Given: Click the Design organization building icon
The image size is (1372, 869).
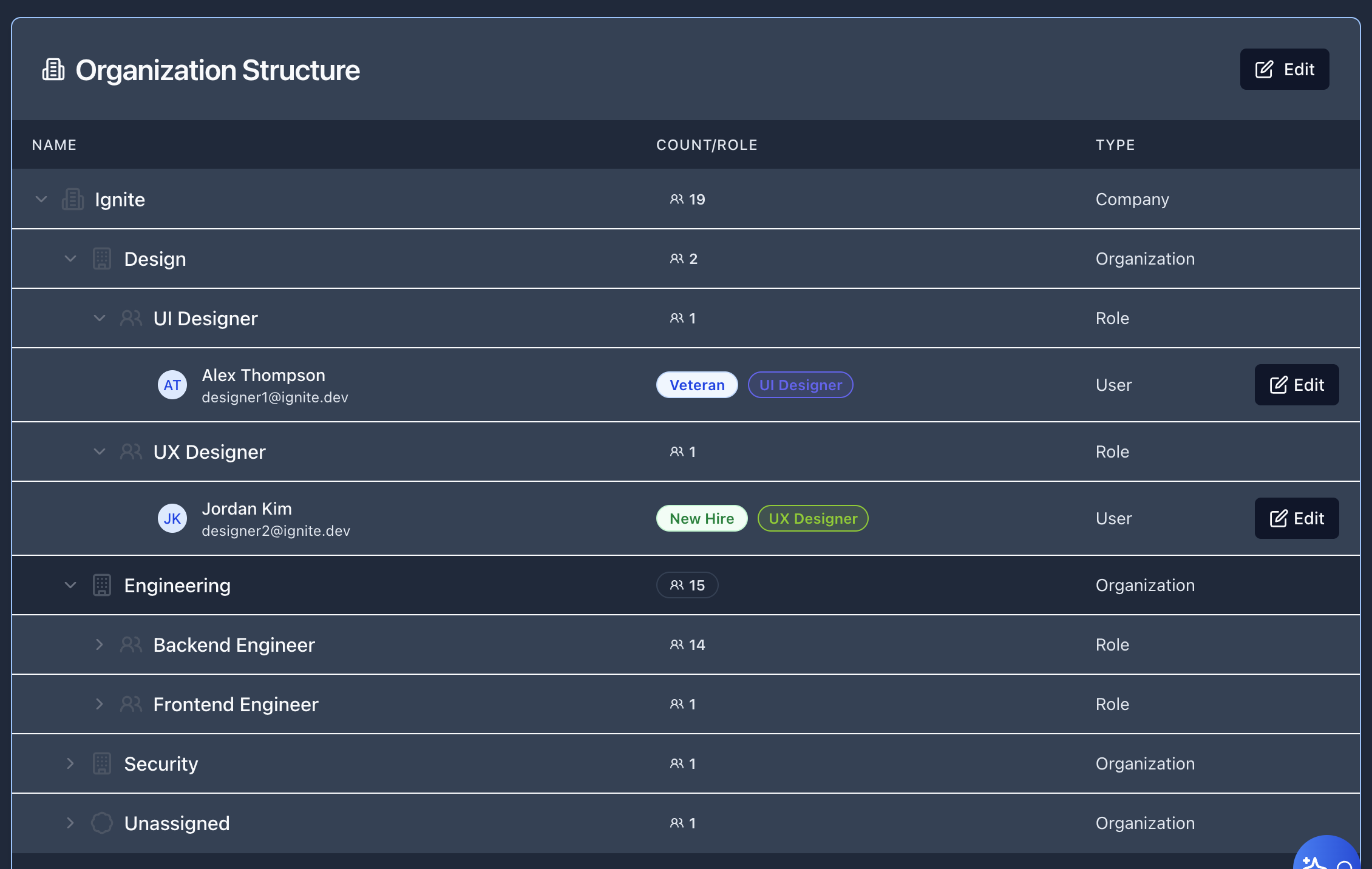Looking at the screenshot, I should point(102,259).
